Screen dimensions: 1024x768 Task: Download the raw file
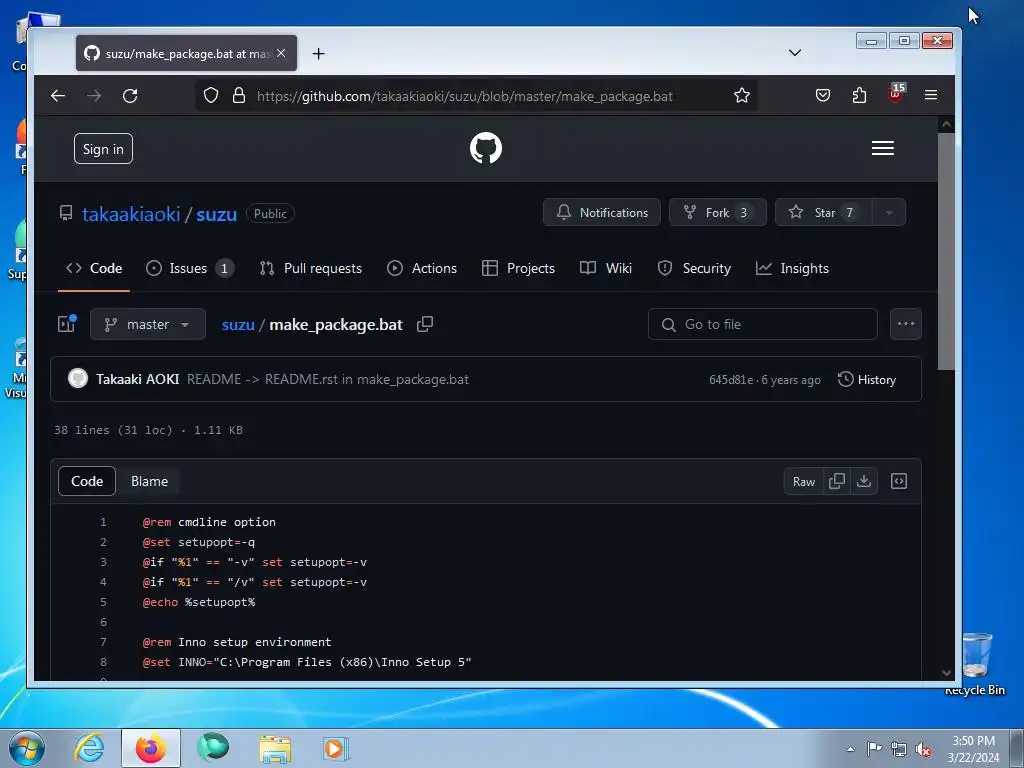864,481
